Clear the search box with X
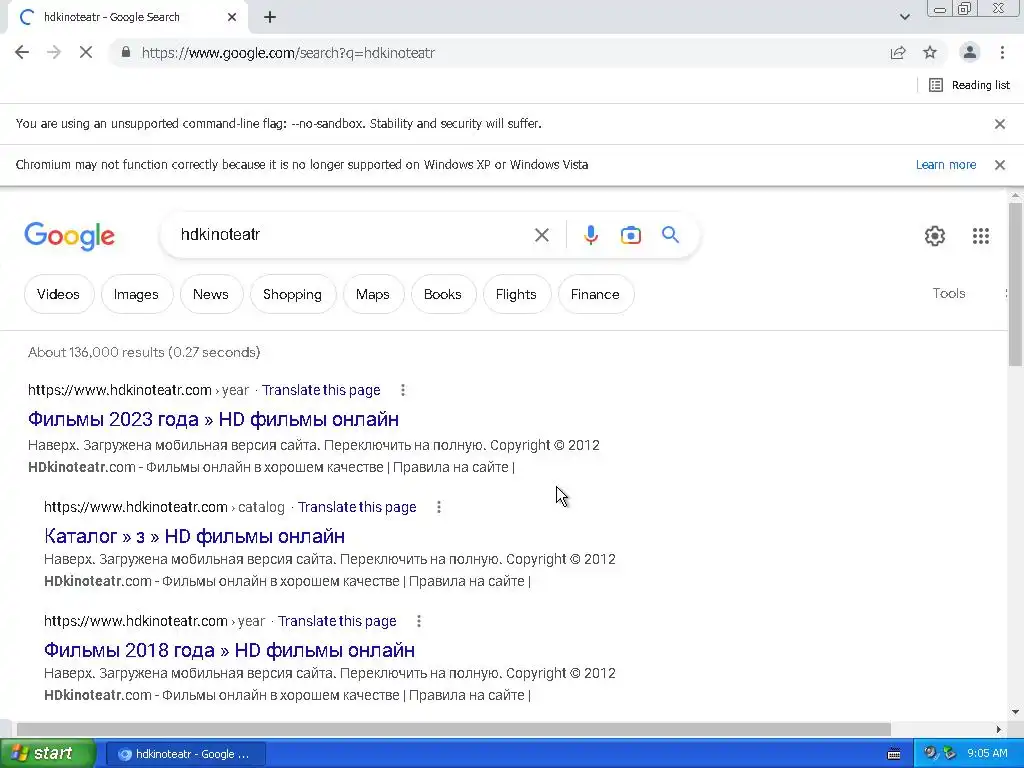Screen dimensions: 1024x768 (x=541, y=235)
